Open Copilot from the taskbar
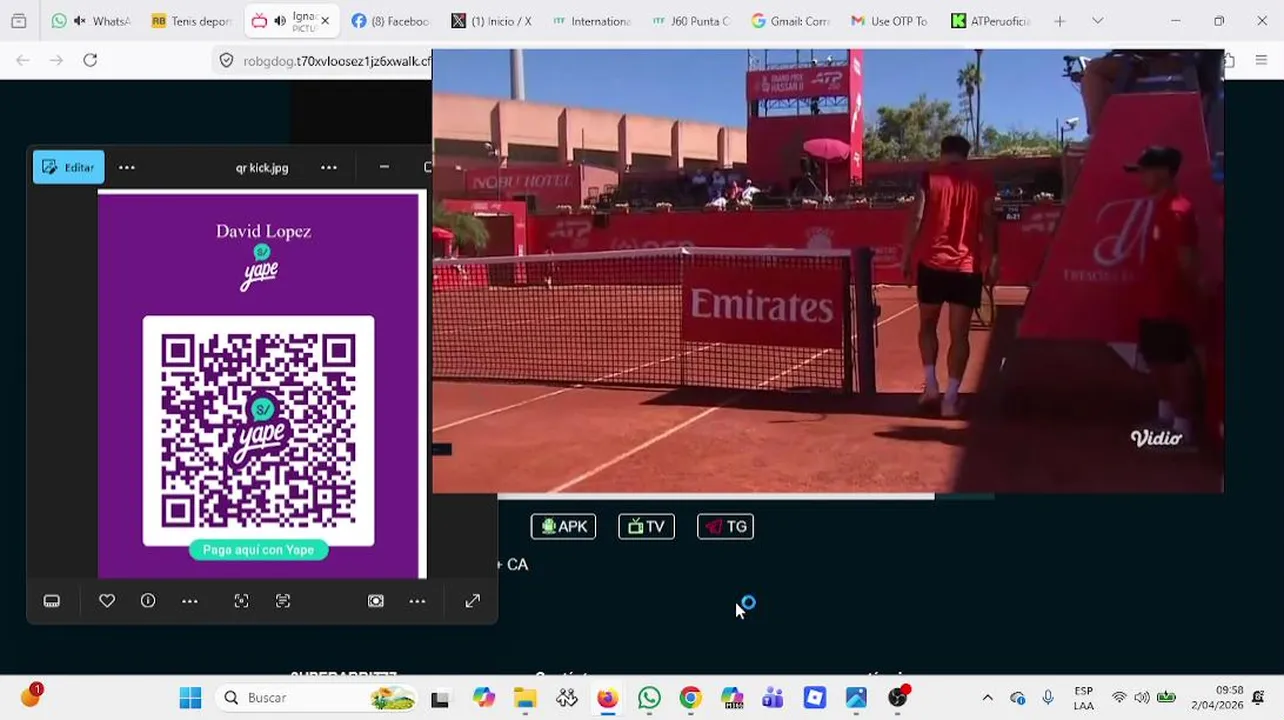The height and width of the screenshot is (720, 1284). click(484, 698)
